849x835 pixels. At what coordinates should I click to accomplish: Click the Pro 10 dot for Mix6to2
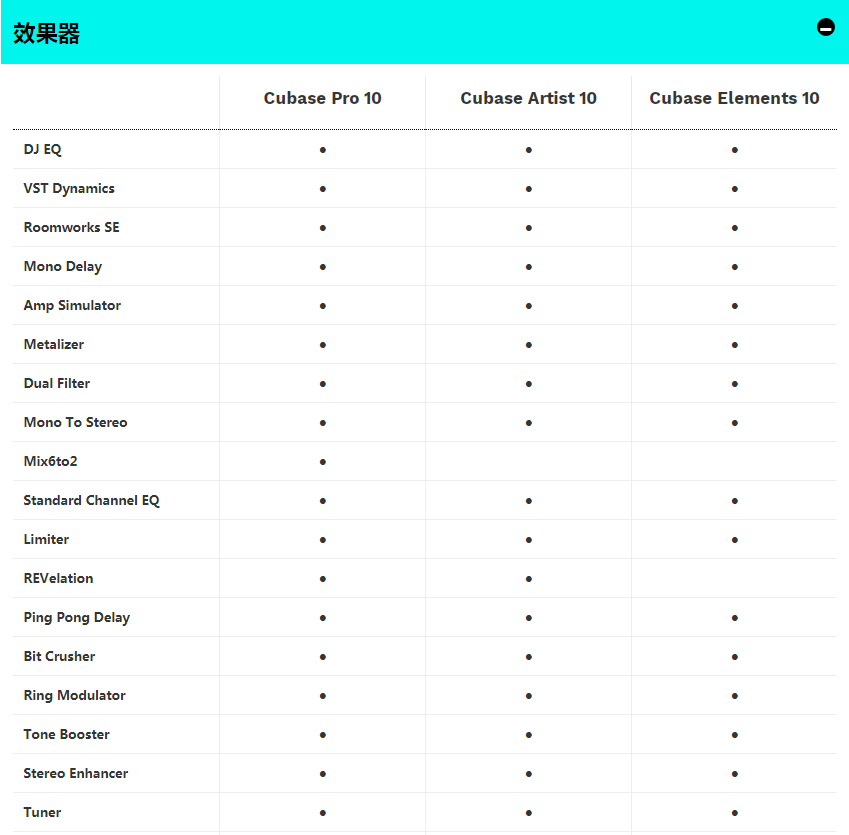point(323,462)
